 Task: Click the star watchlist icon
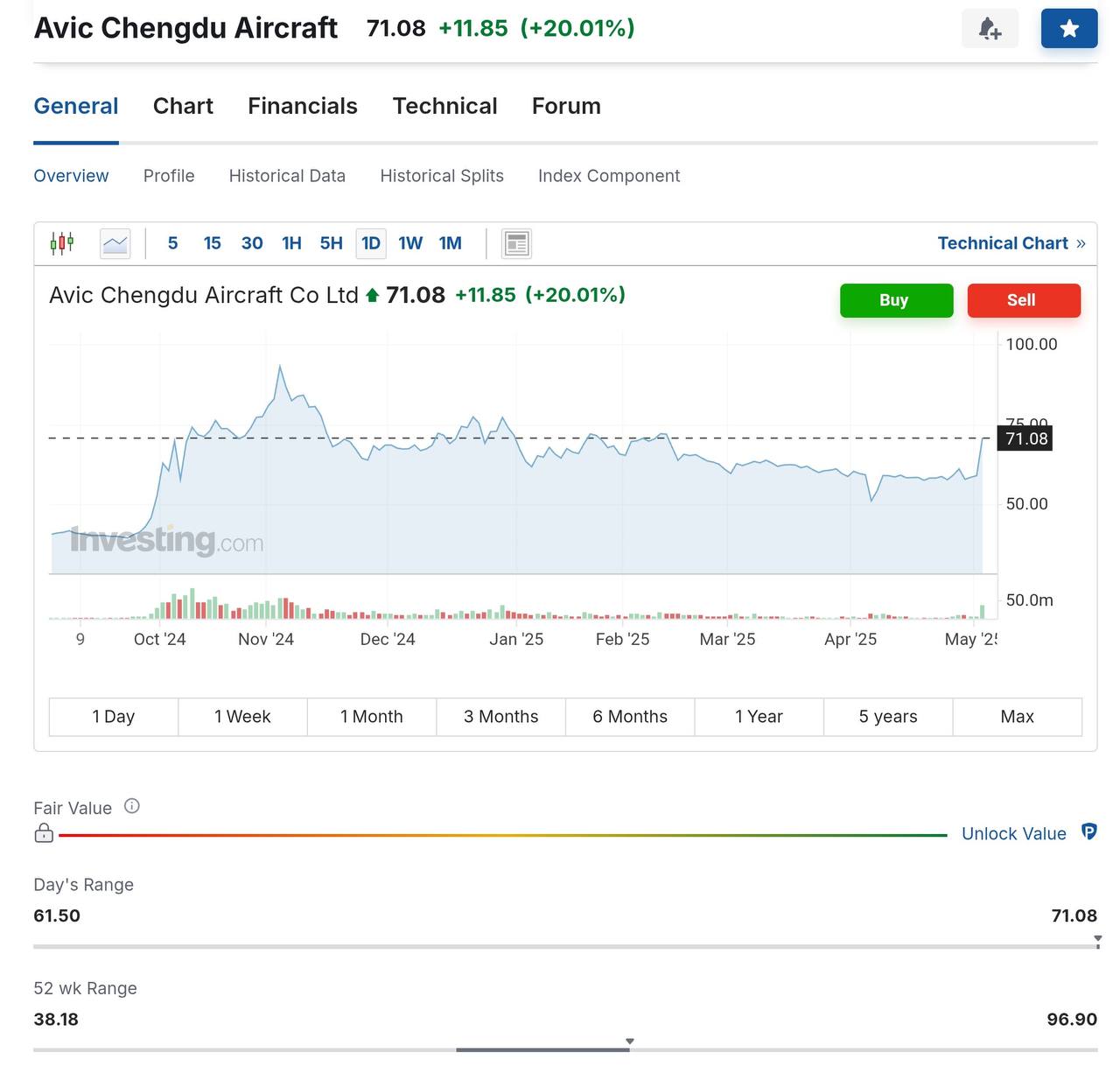tap(1068, 29)
